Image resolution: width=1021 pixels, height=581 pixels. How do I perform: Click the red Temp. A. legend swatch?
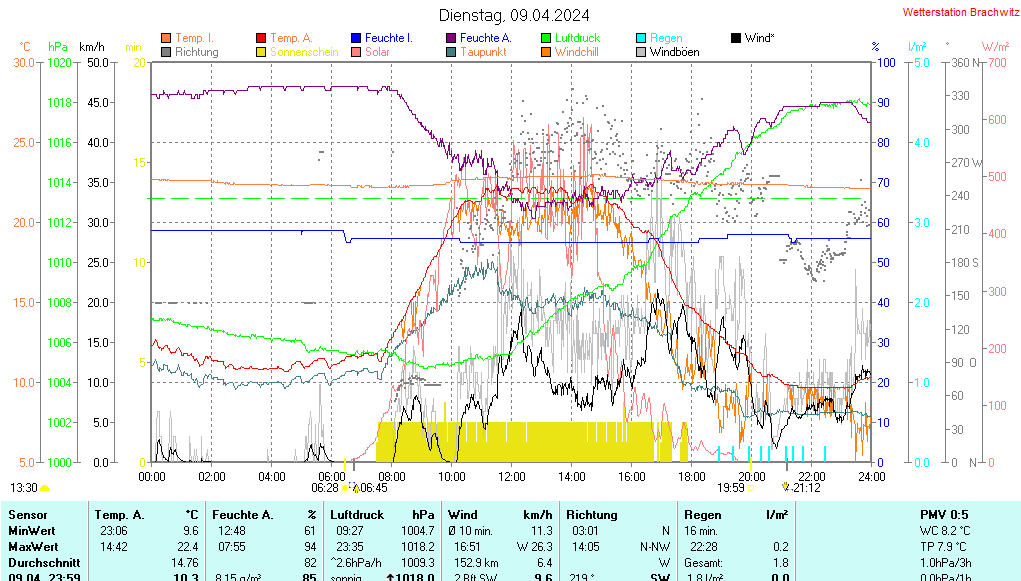click(x=261, y=38)
